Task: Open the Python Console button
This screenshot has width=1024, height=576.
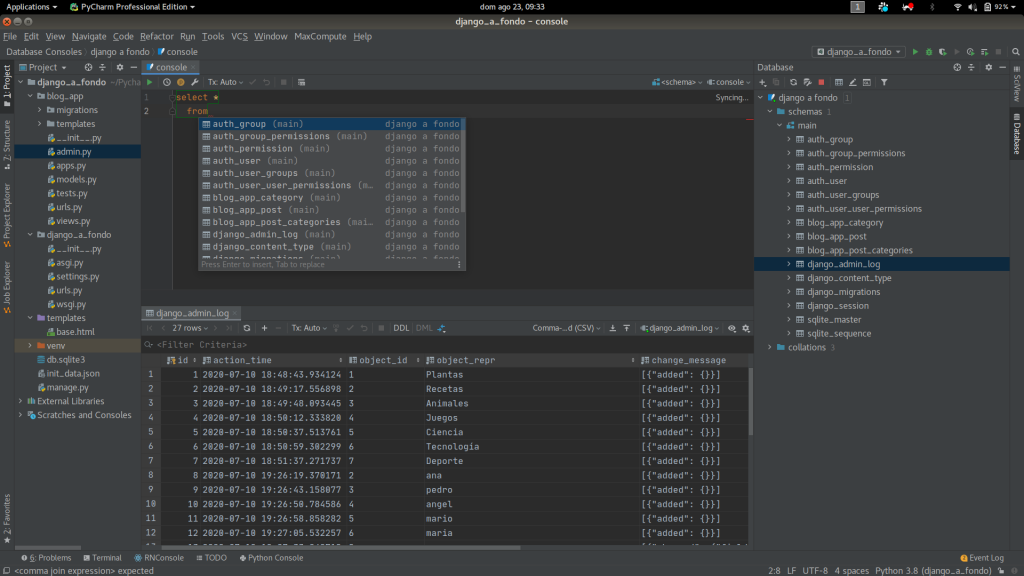Action: [271, 558]
